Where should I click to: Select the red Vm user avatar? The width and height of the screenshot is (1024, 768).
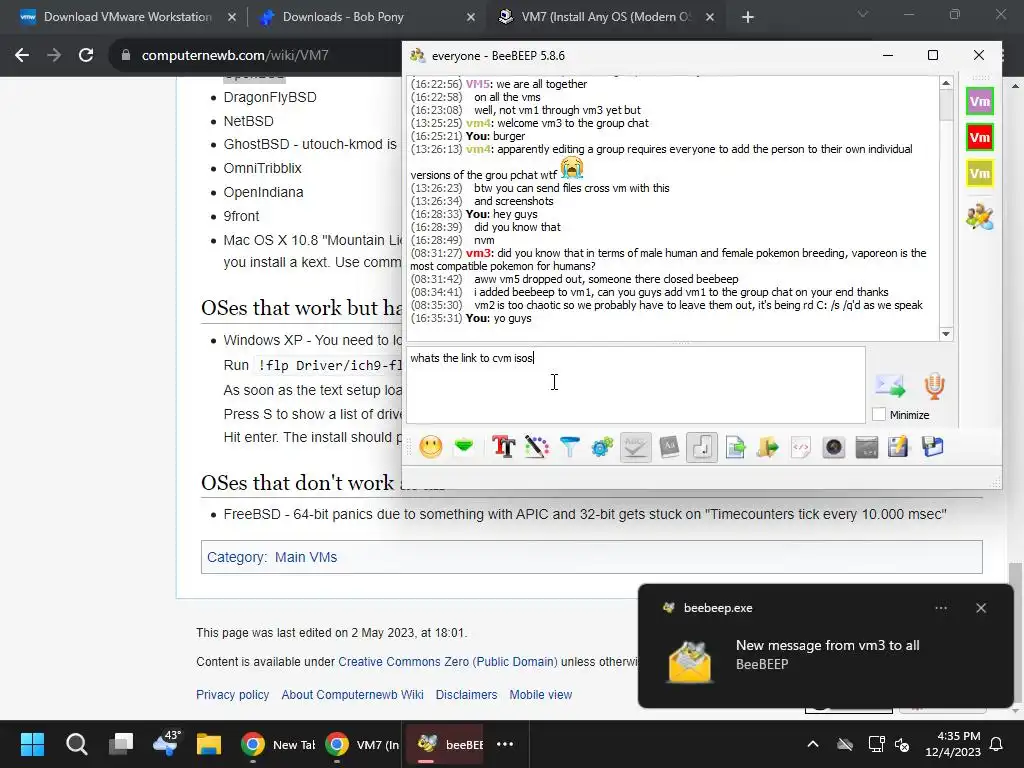pos(980,137)
